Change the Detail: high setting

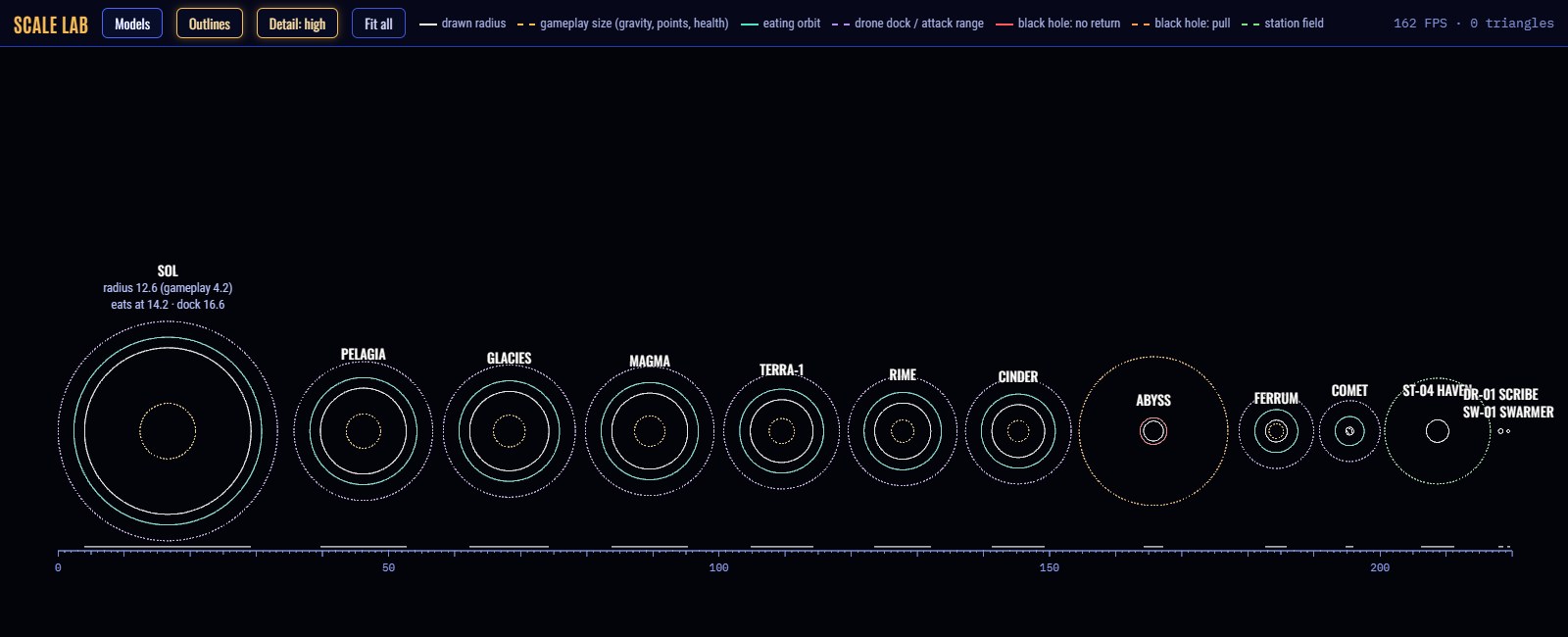297,24
